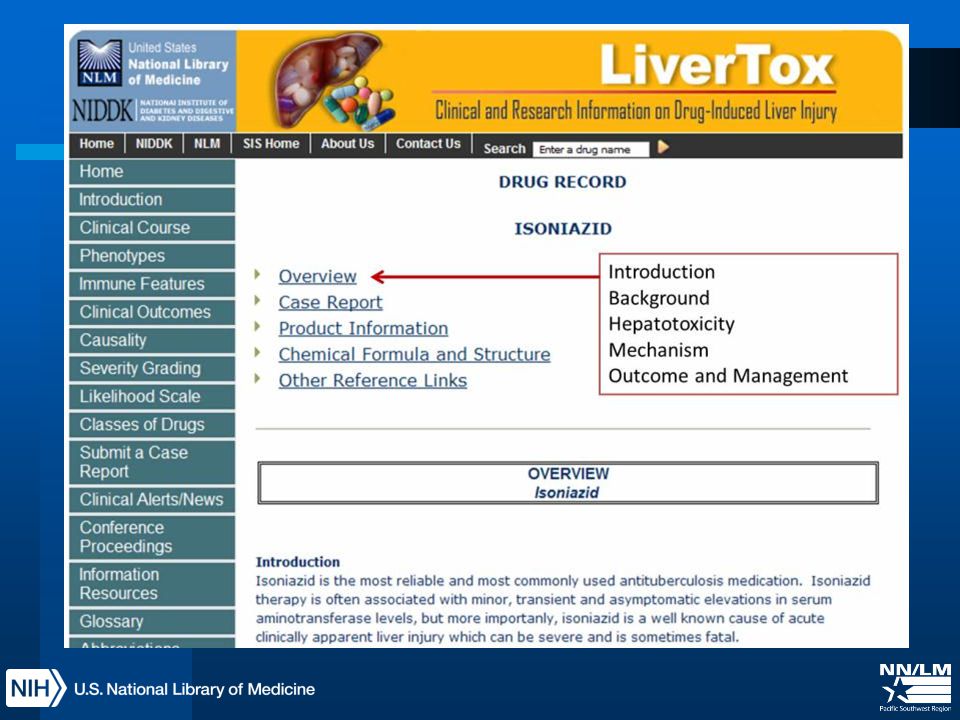Select Likelihood Scale in sidebar
This screenshot has width=960, height=720.
(x=152, y=397)
